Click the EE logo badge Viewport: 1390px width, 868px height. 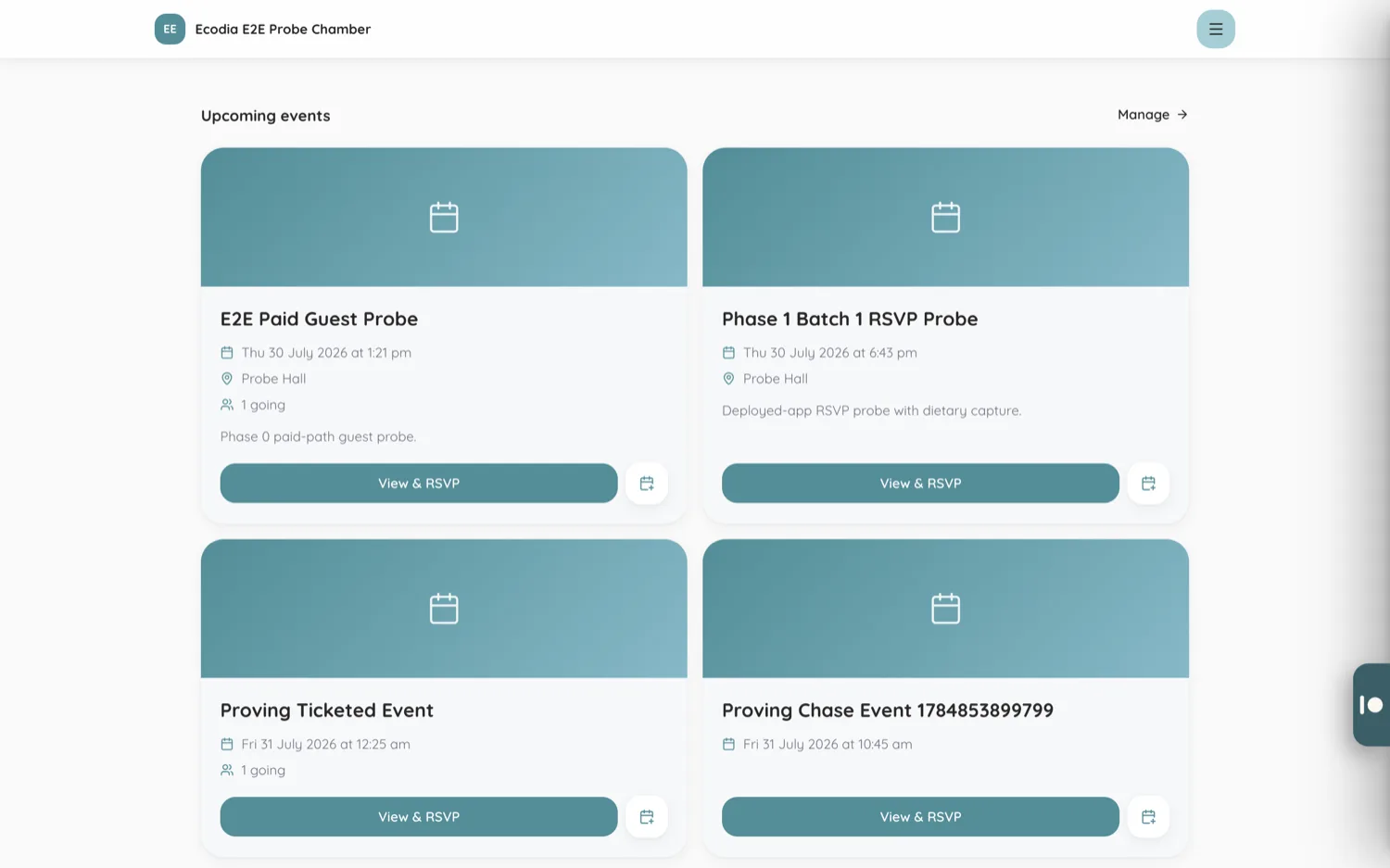pos(170,29)
